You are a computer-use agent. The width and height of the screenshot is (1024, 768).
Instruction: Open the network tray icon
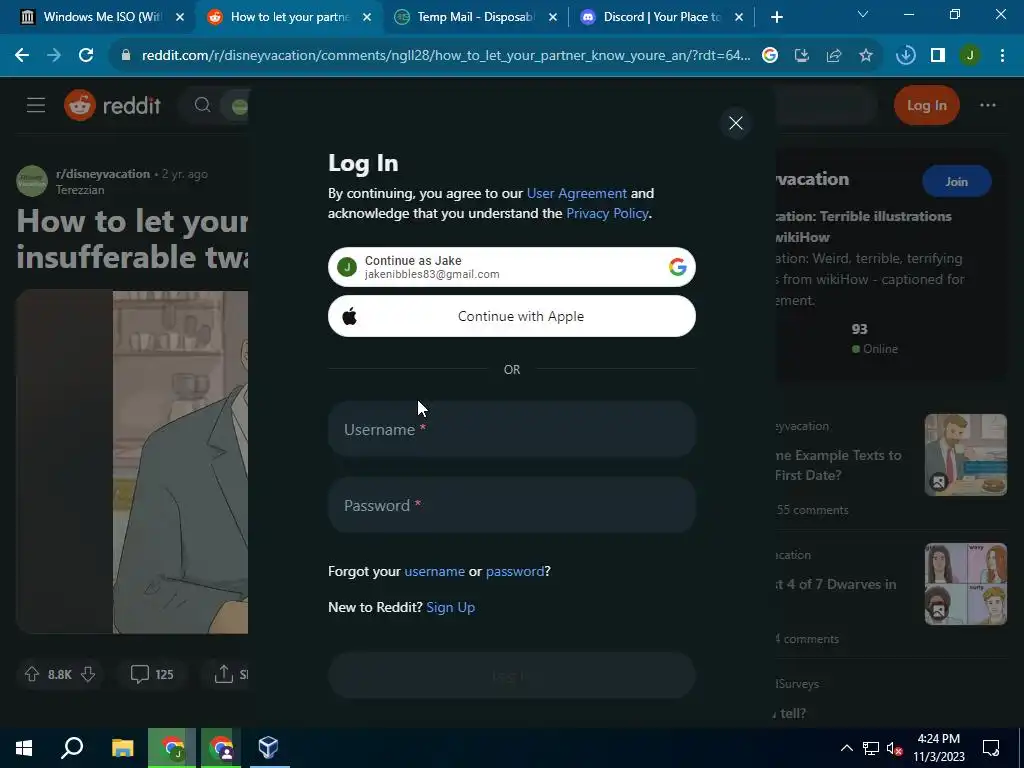point(871,748)
